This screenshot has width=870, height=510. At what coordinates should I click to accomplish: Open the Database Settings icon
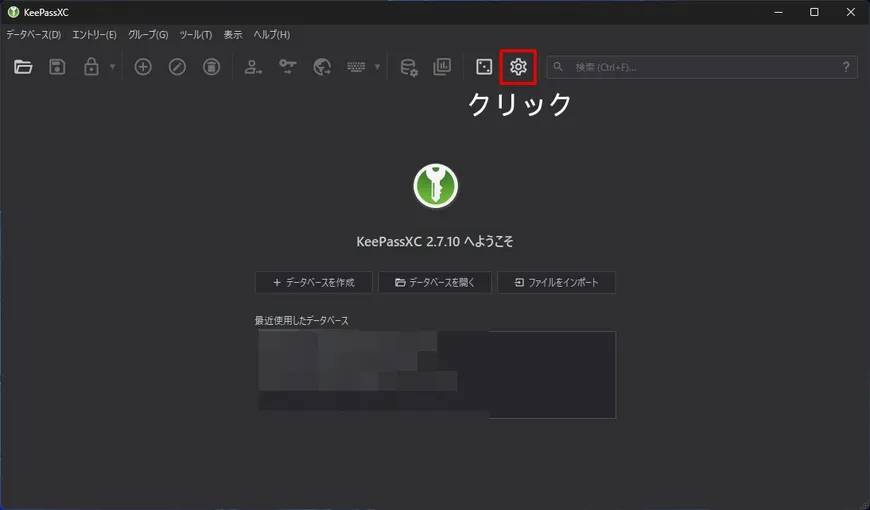click(409, 67)
